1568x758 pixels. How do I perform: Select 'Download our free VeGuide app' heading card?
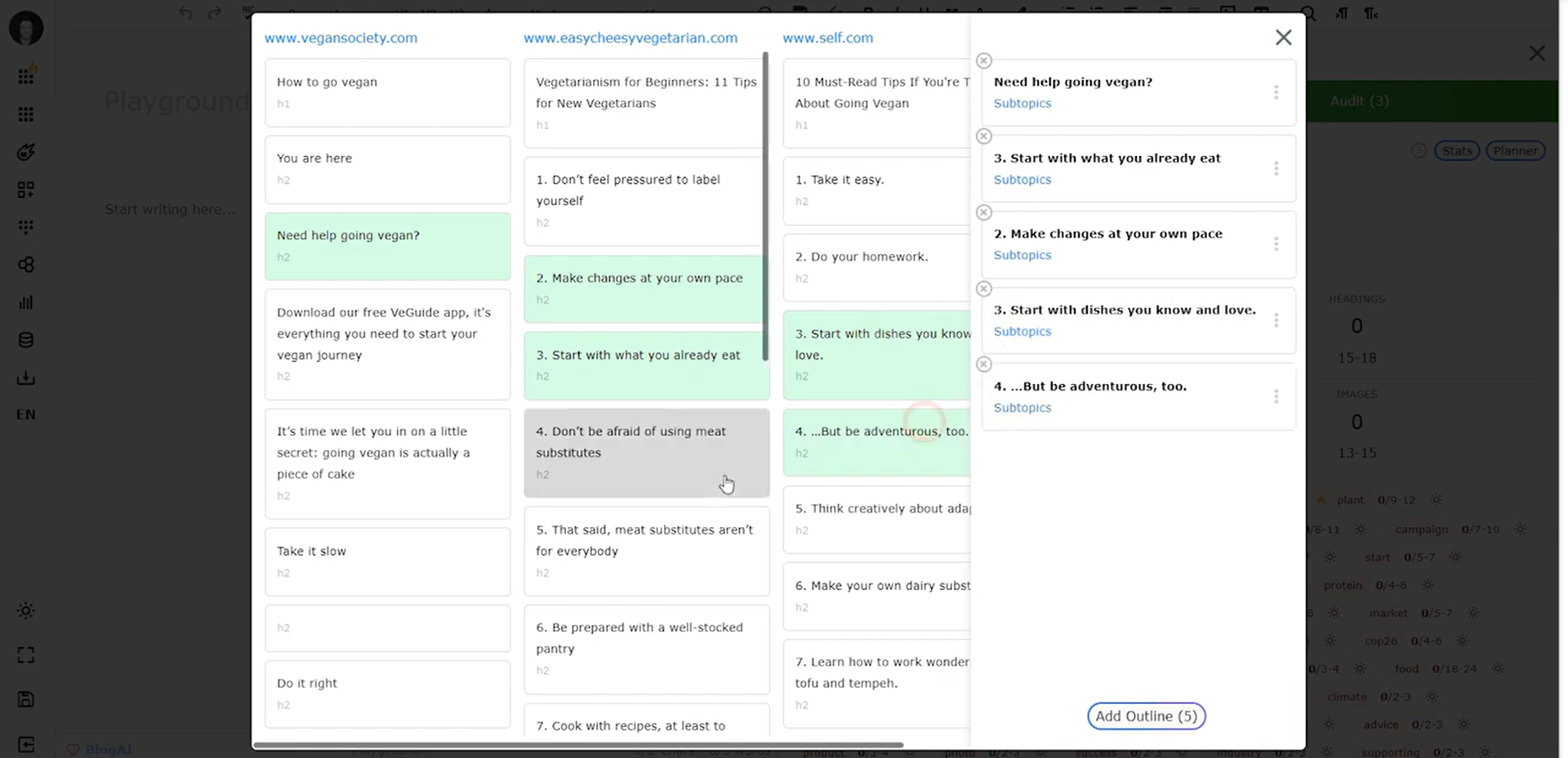coord(387,344)
